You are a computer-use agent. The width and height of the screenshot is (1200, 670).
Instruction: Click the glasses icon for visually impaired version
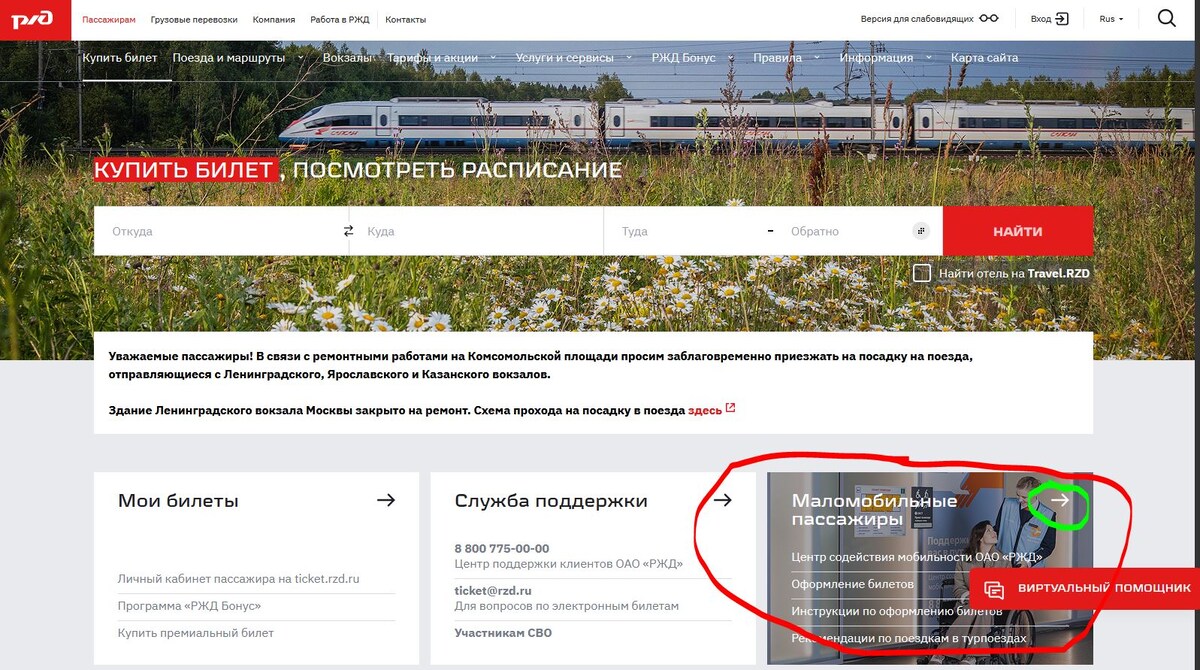pos(989,19)
